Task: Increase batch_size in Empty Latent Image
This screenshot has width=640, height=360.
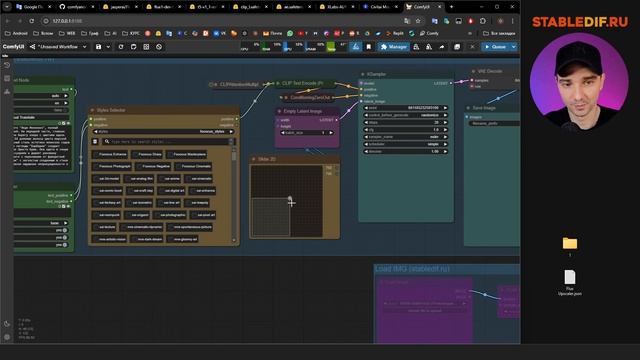Action: pos(331,133)
